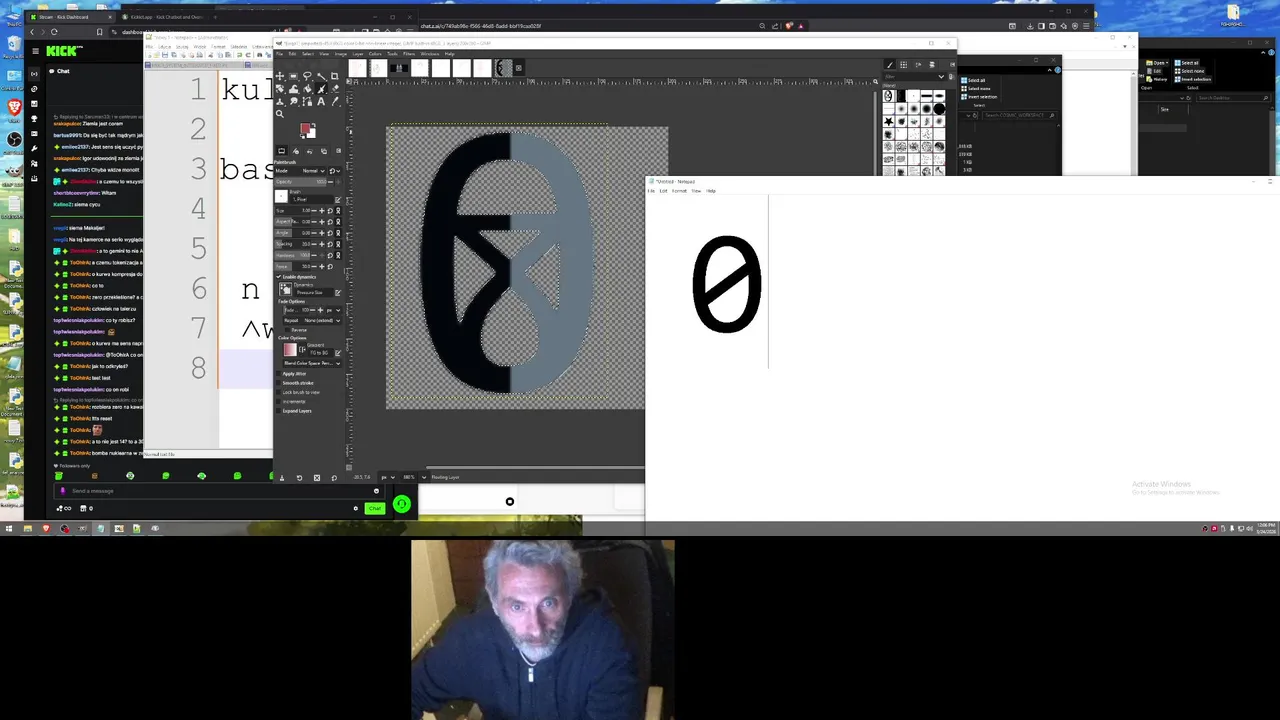1280x720 pixels.
Task: Toggle the Enable dynamics checkbox
Action: pyautogui.click(x=278, y=277)
